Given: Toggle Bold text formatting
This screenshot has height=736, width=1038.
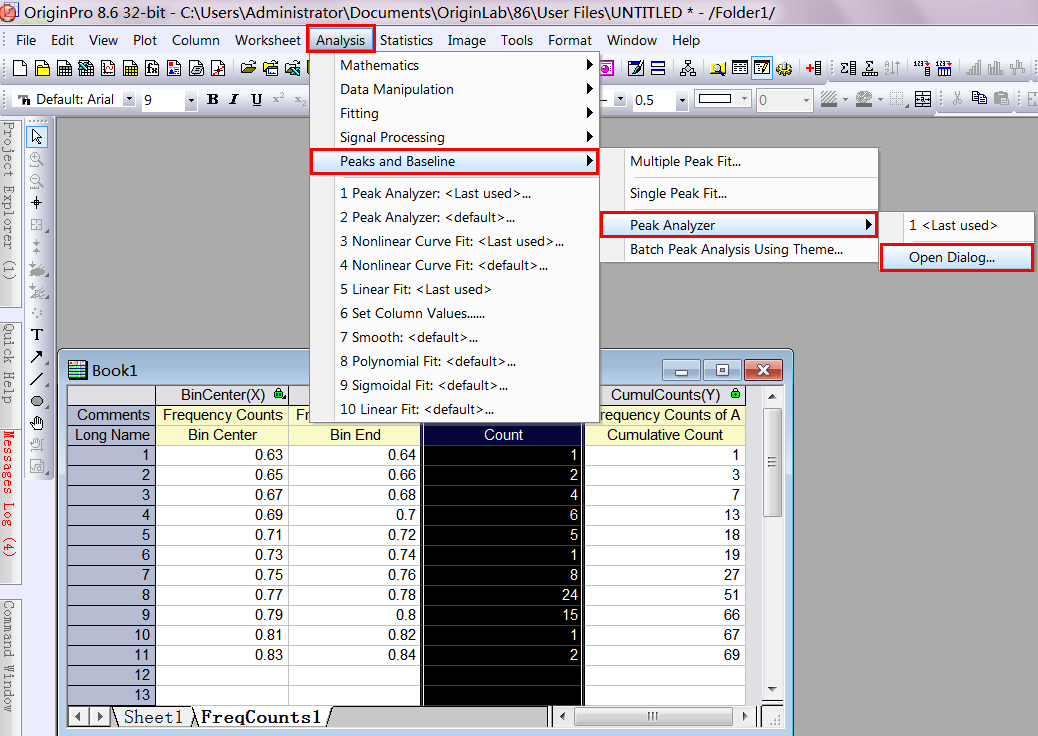Looking at the screenshot, I should tap(212, 100).
